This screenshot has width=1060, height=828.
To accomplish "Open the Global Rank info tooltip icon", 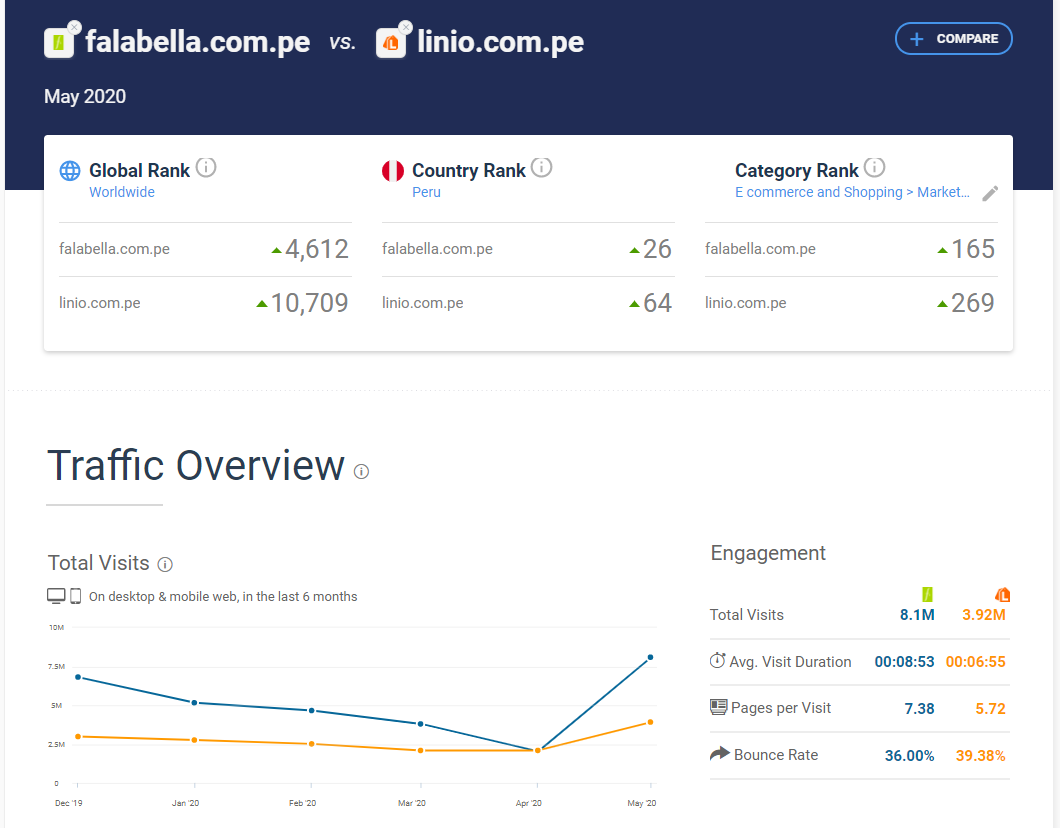I will coord(206,168).
